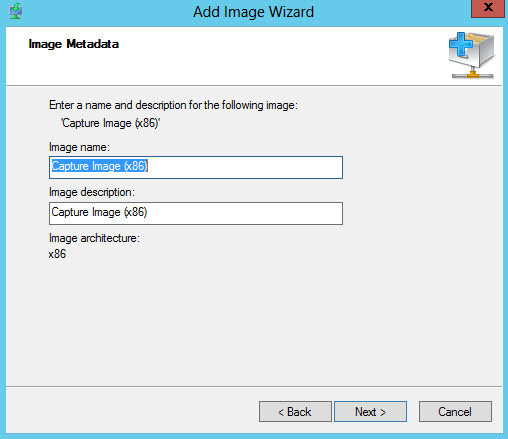This screenshot has width=508, height=439.
Task: Click the "Image architecture:" label
Action: (94, 238)
